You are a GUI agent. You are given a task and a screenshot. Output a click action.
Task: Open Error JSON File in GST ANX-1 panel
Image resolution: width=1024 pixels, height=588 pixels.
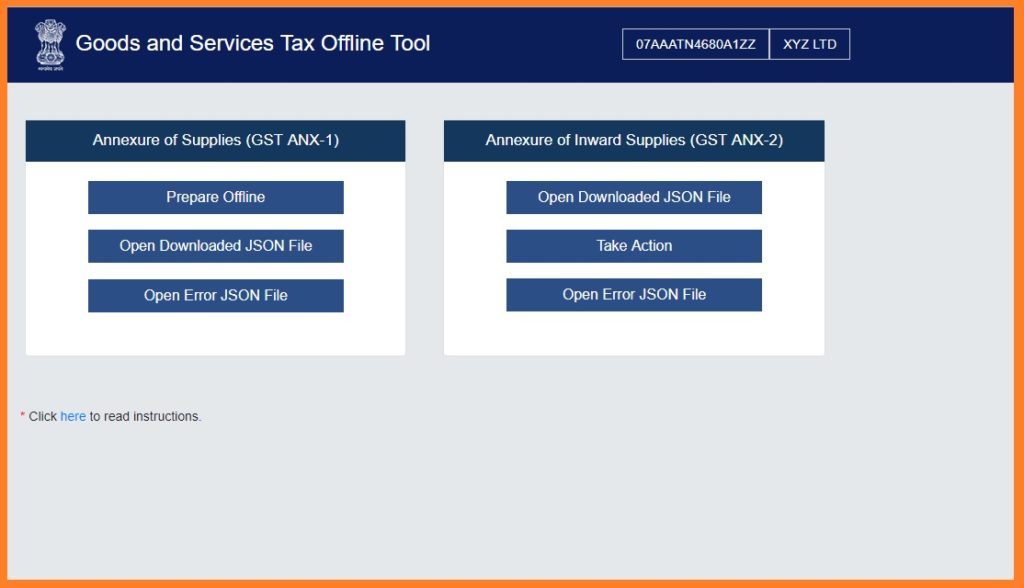click(x=216, y=295)
